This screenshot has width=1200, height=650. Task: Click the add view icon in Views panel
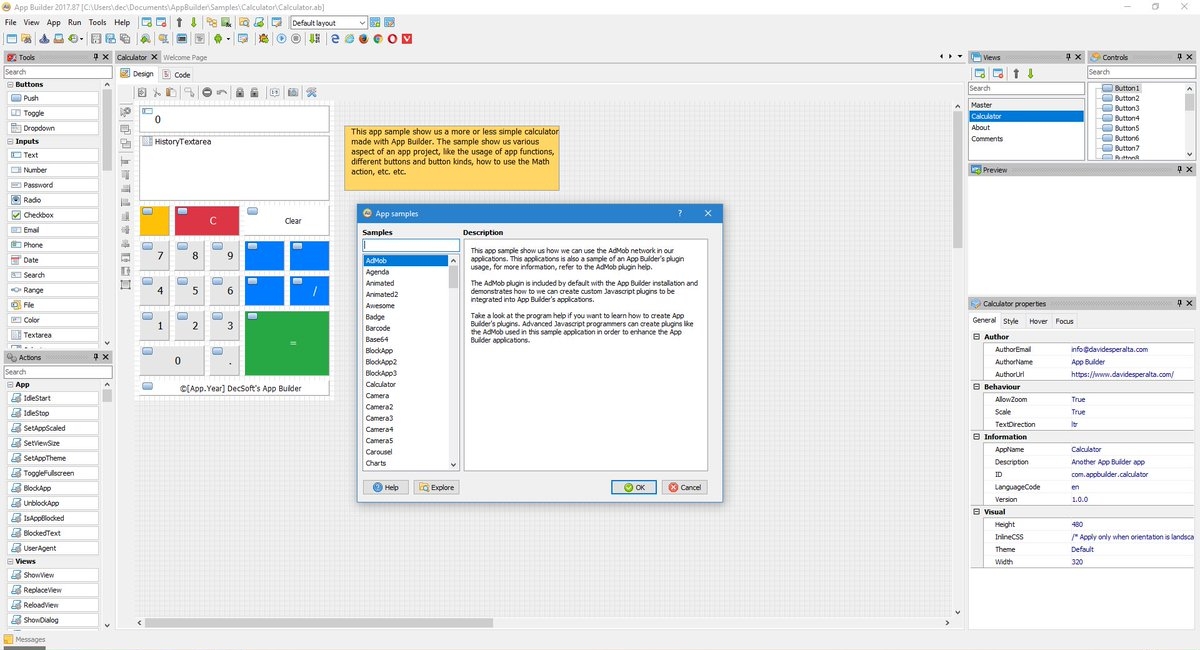pyautogui.click(x=981, y=73)
